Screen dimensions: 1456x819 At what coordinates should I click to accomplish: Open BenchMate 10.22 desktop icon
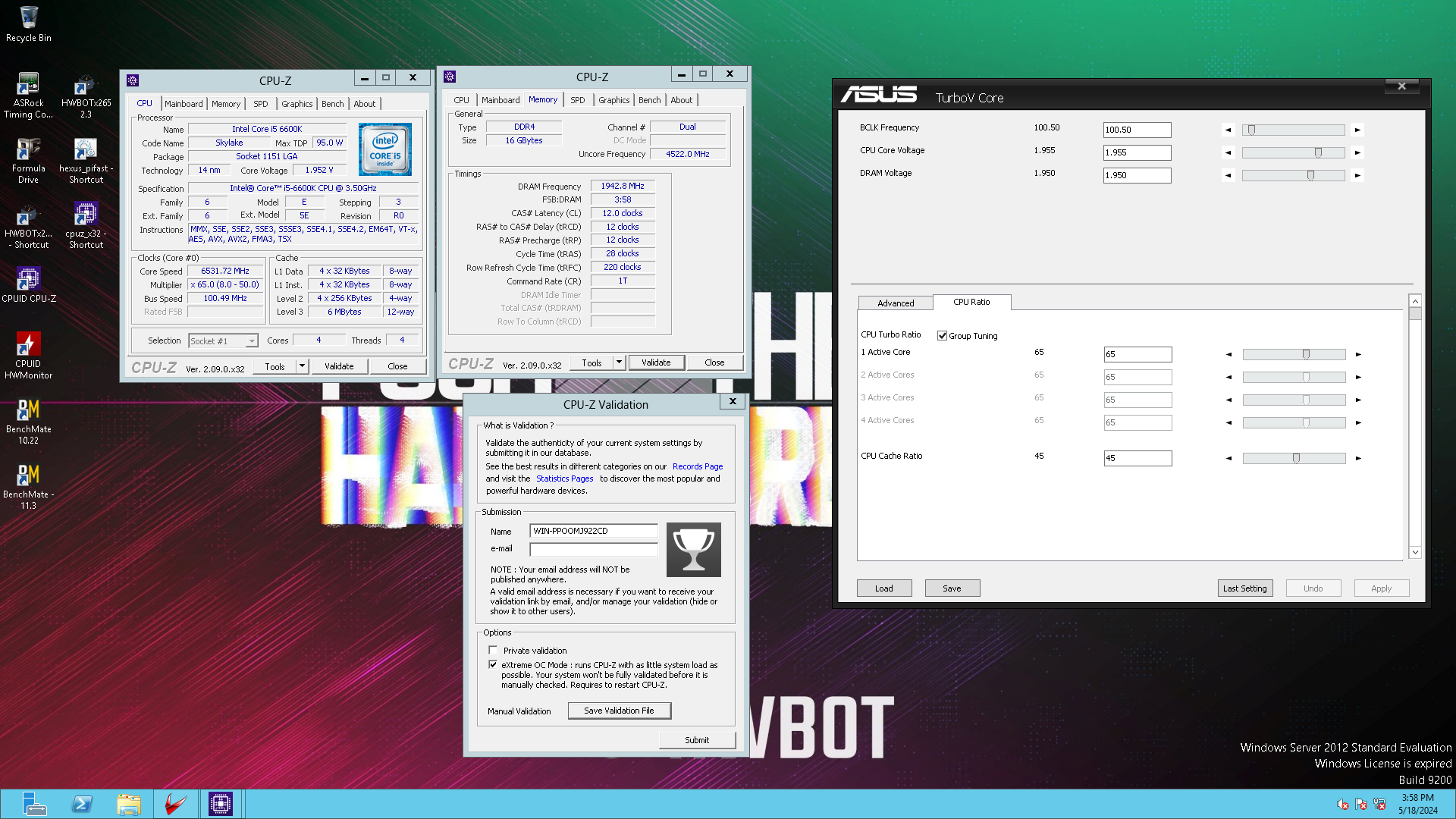[29, 422]
